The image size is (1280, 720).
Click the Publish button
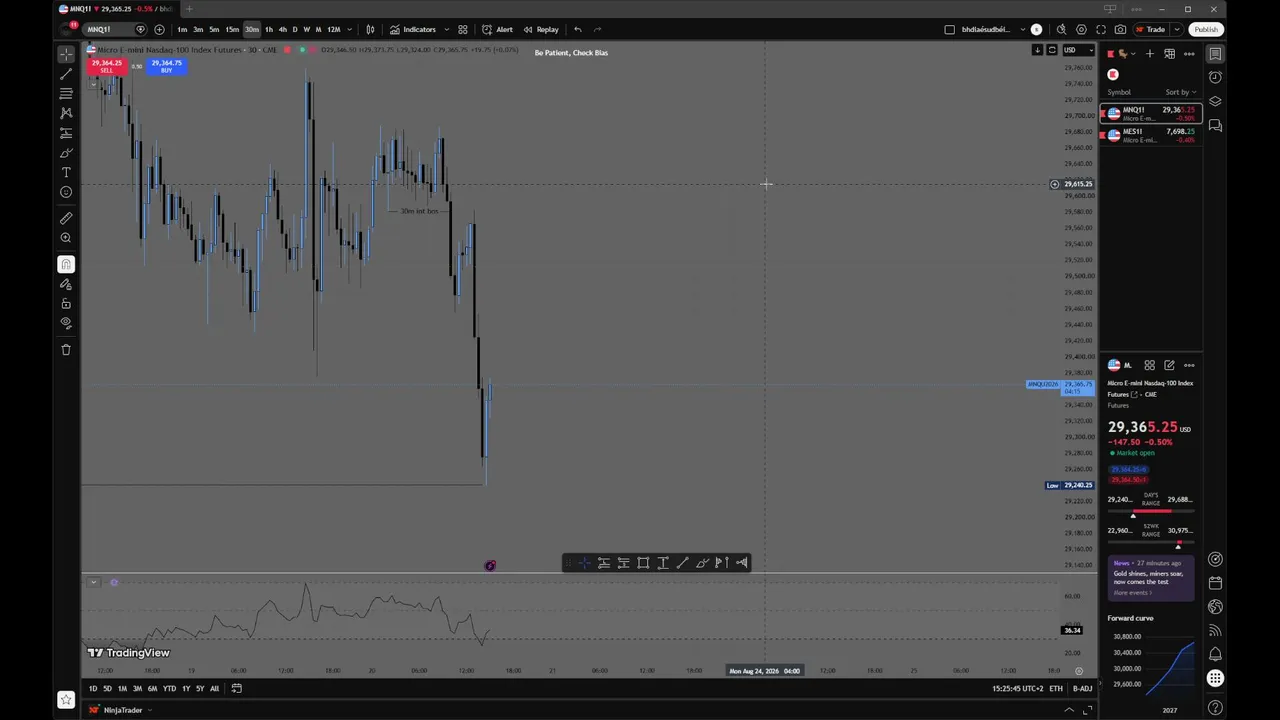coord(1206,29)
